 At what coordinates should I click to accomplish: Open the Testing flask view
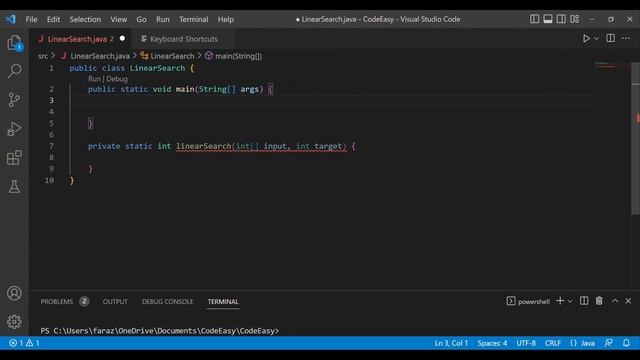[x=14, y=187]
